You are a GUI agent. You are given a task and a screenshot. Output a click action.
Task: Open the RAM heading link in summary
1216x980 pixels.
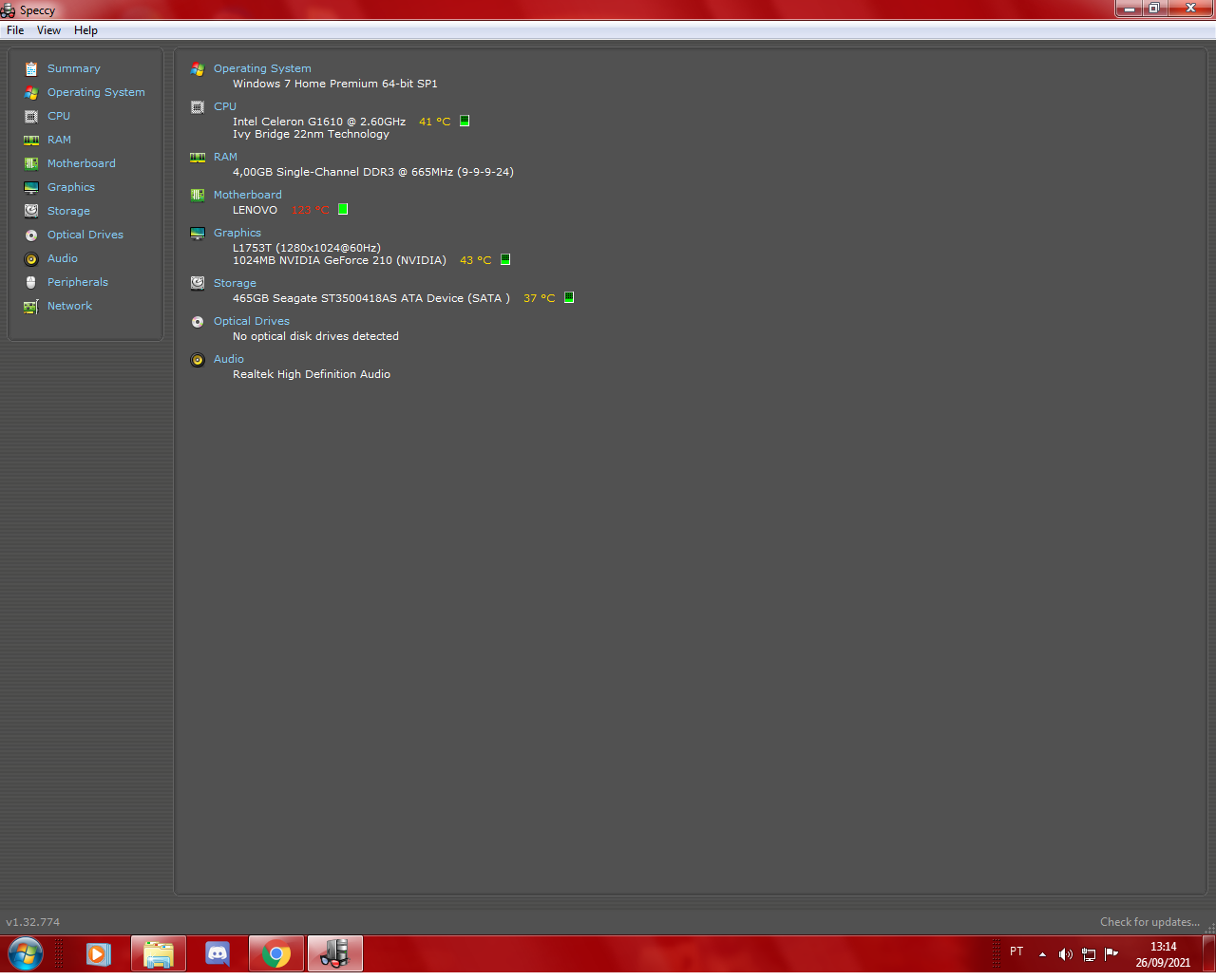pyautogui.click(x=225, y=157)
